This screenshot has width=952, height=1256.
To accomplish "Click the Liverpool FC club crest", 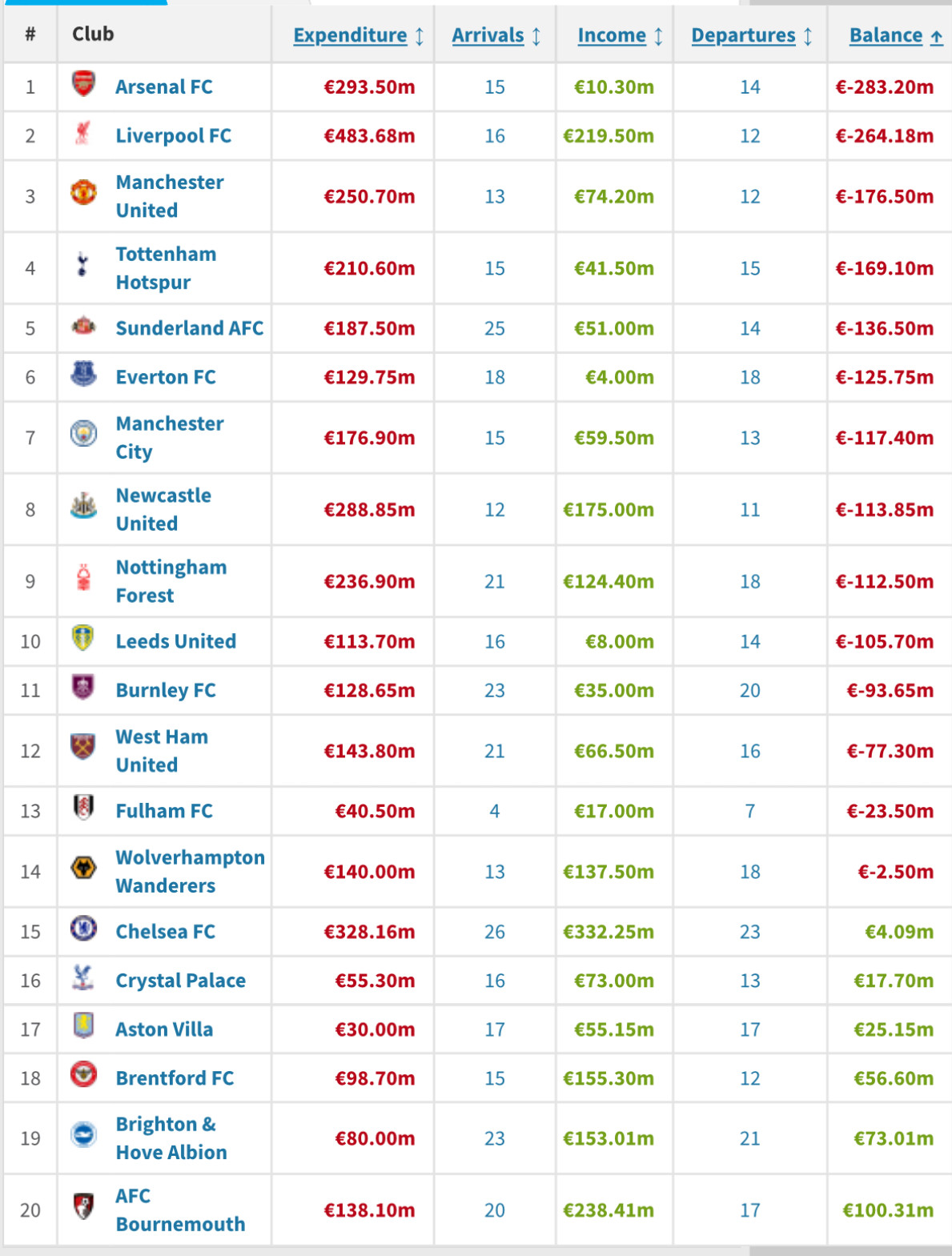I will pos(83,133).
